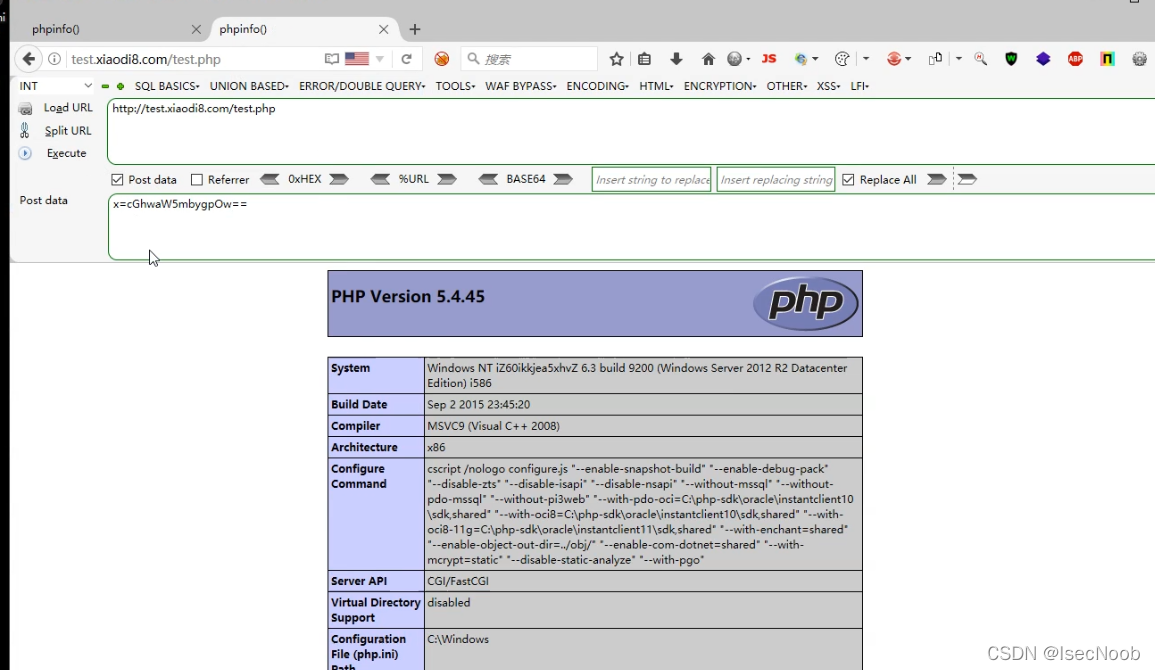Show bookmarks list icon
The image size is (1155, 670).
[x=645, y=59]
